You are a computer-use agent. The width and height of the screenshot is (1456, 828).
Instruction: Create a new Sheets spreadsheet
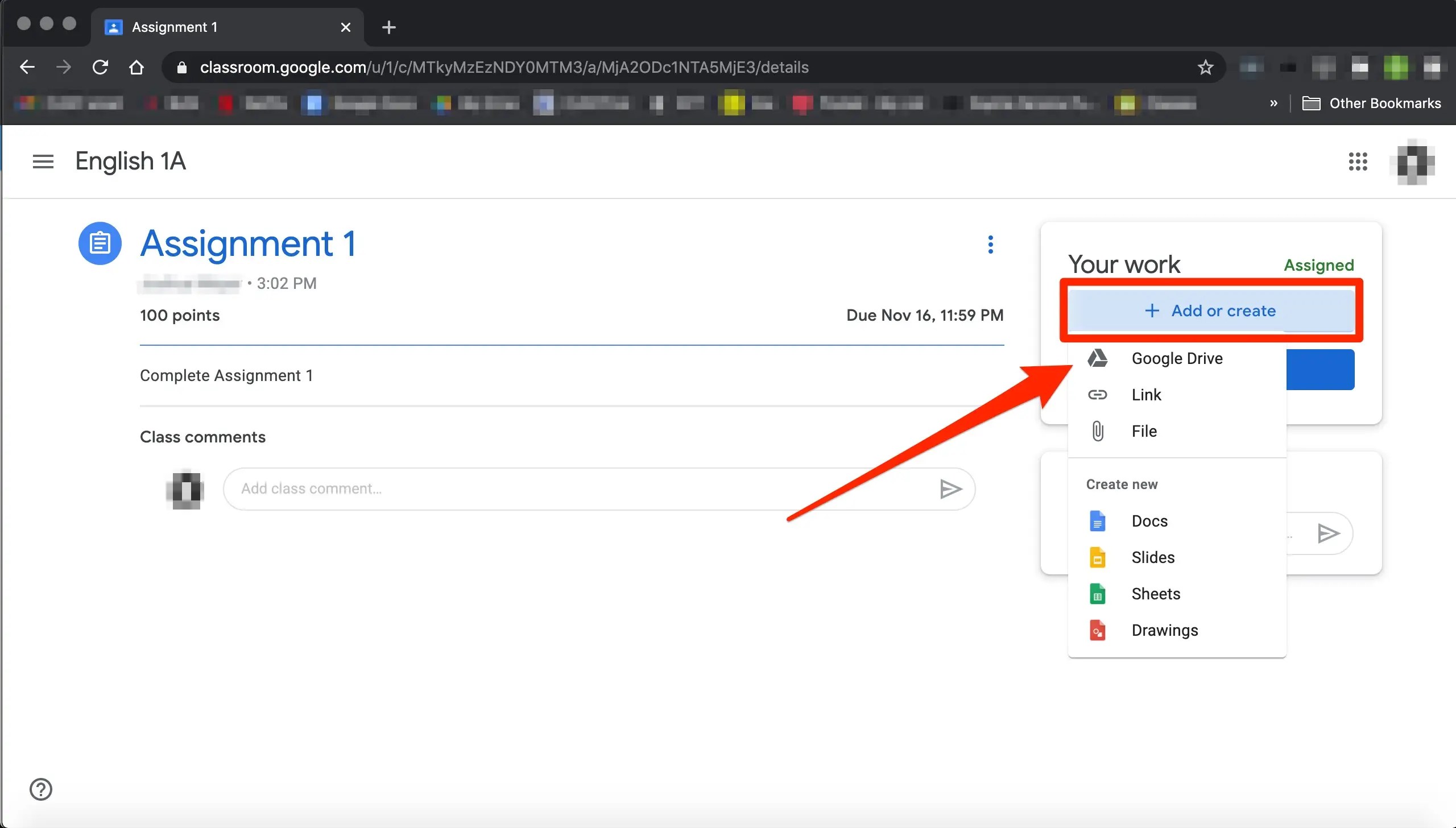click(1155, 594)
